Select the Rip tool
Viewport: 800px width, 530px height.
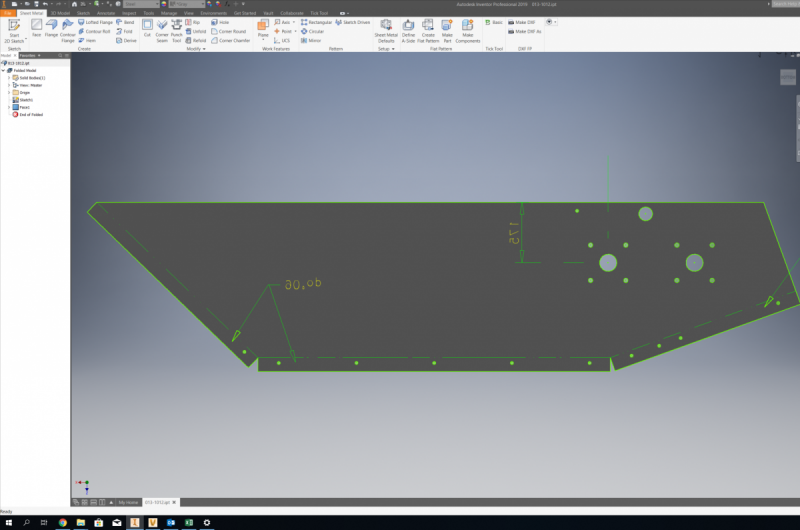click(x=193, y=22)
